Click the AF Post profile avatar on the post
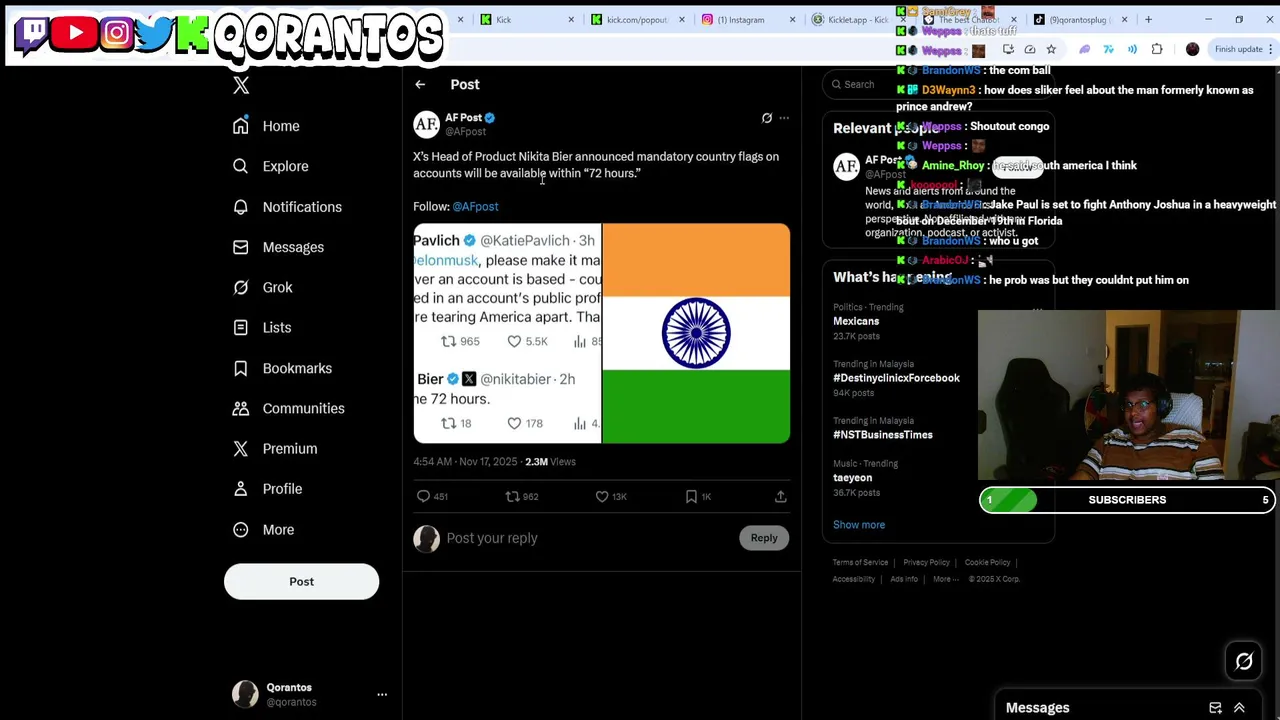This screenshot has width=1280, height=720. click(427, 124)
